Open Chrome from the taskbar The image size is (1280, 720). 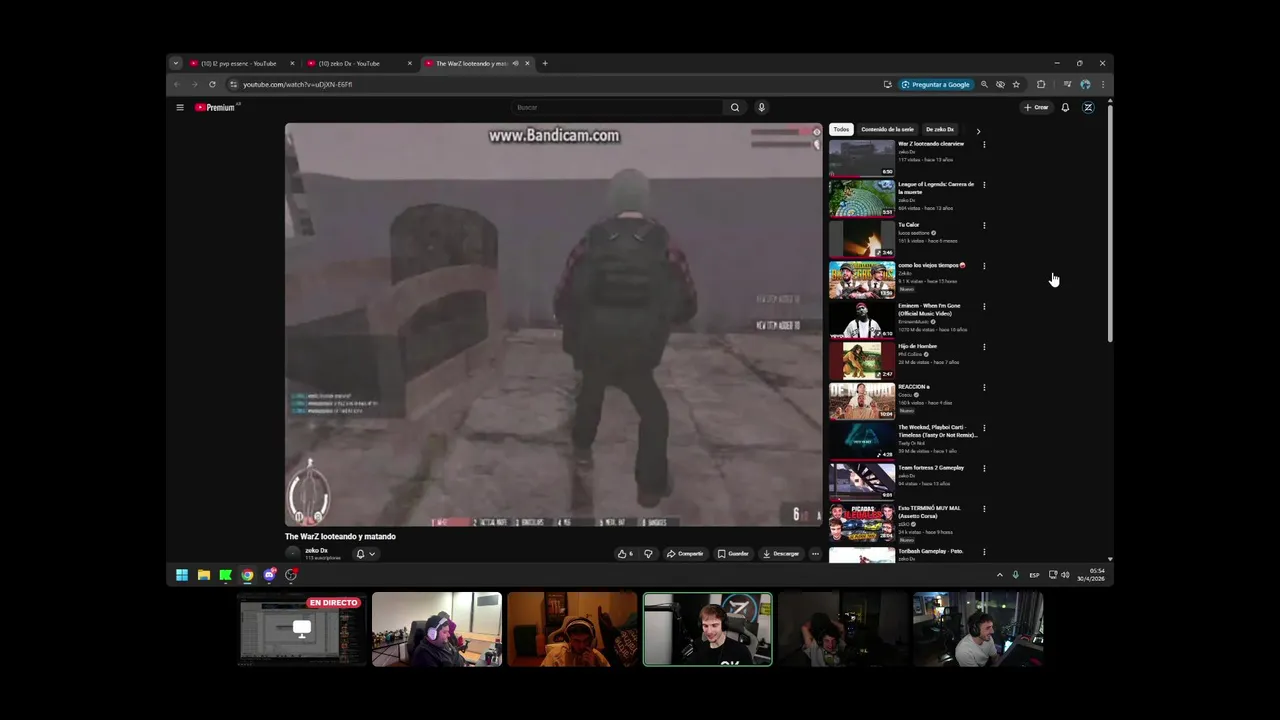pos(247,575)
